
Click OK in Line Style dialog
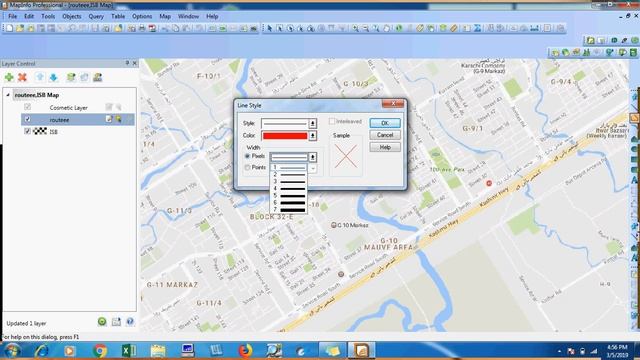385,123
